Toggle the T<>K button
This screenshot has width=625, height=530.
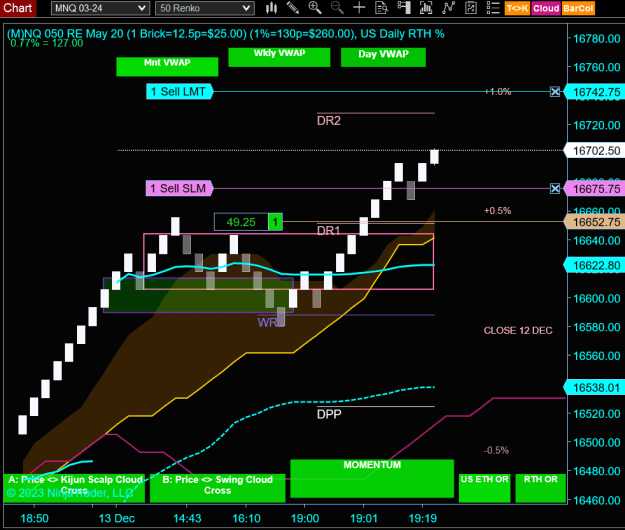(x=517, y=8)
